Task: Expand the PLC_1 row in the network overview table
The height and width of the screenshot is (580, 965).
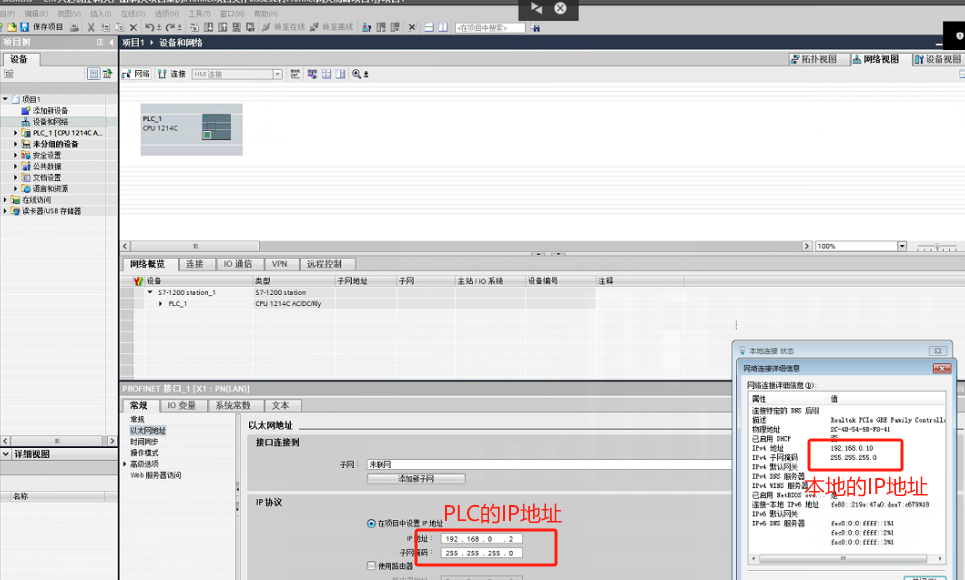Action: pyautogui.click(x=161, y=304)
